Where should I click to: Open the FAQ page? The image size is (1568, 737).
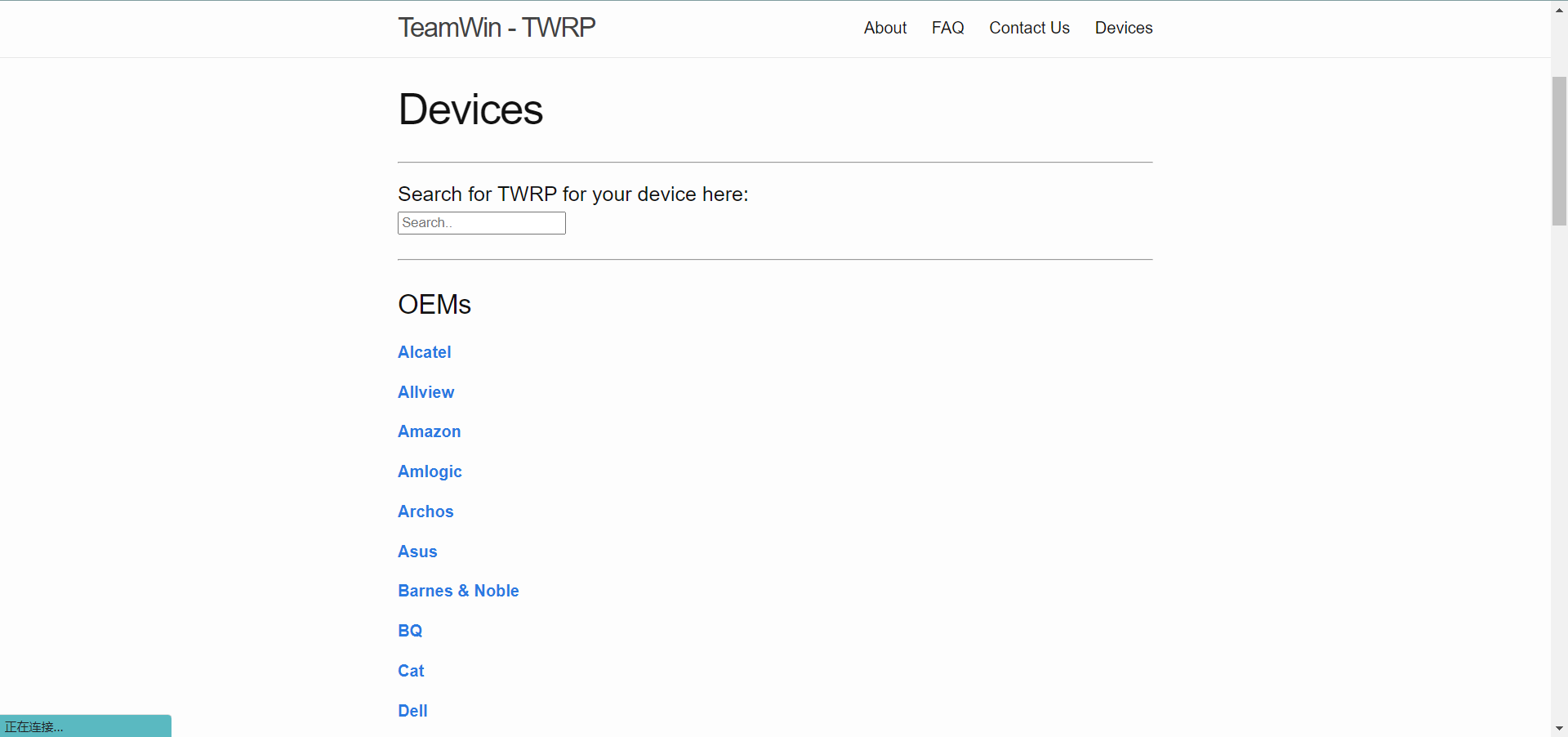947,28
